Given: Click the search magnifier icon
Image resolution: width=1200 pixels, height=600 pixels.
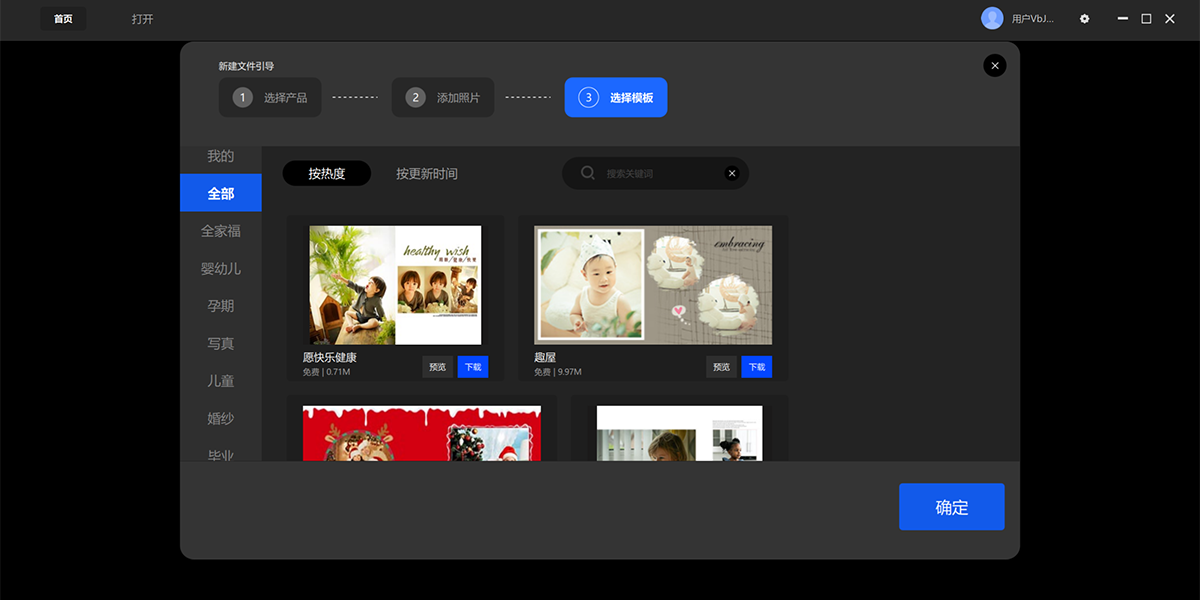Looking at the screenshot, I should 588,173.
